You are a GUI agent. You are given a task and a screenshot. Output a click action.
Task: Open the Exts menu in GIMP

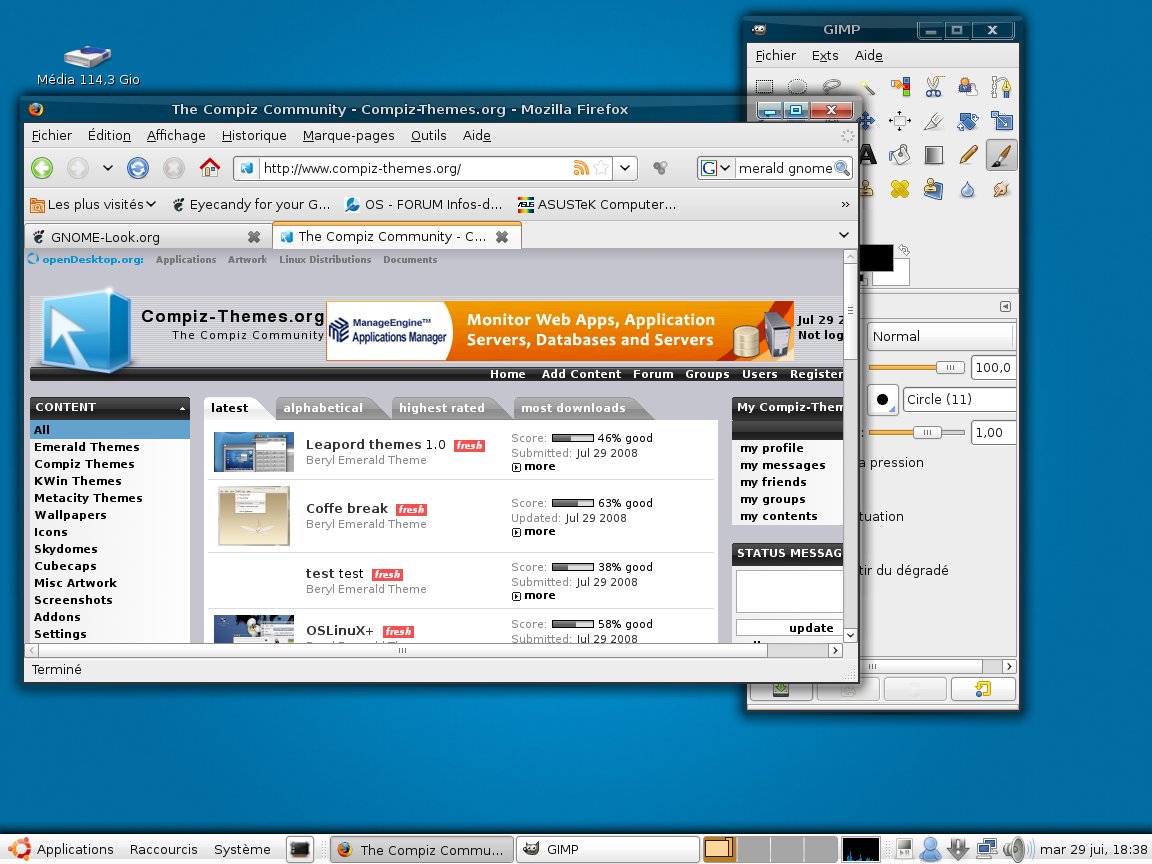[x=824, y=55]
